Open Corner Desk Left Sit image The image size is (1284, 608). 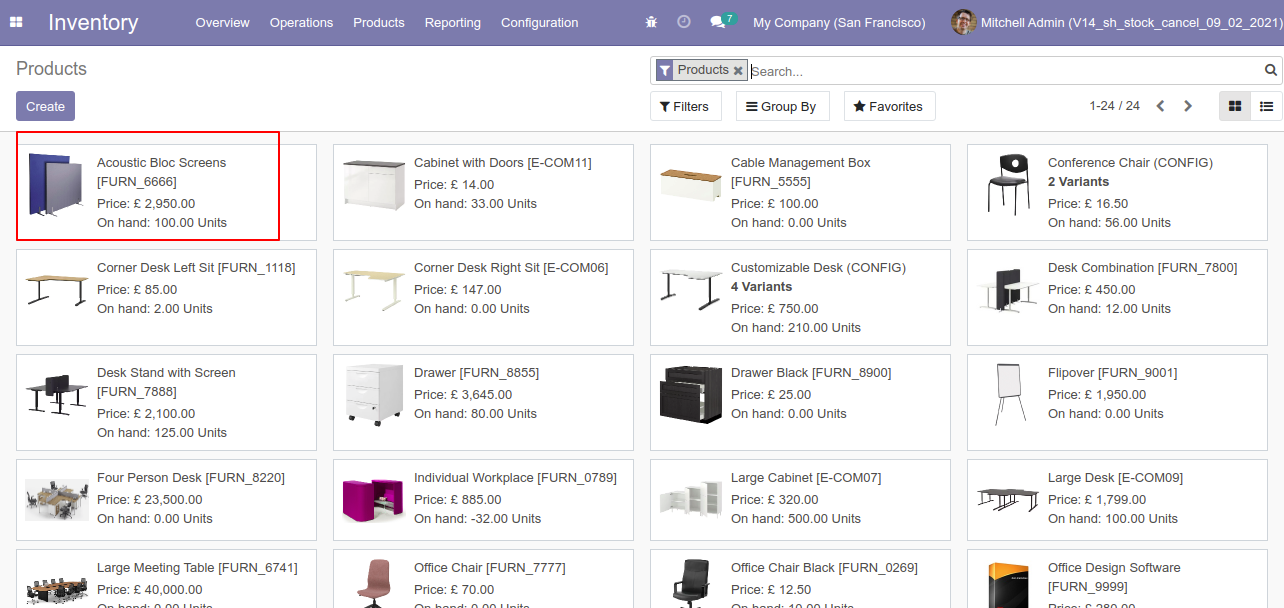[x=57, y=289]
